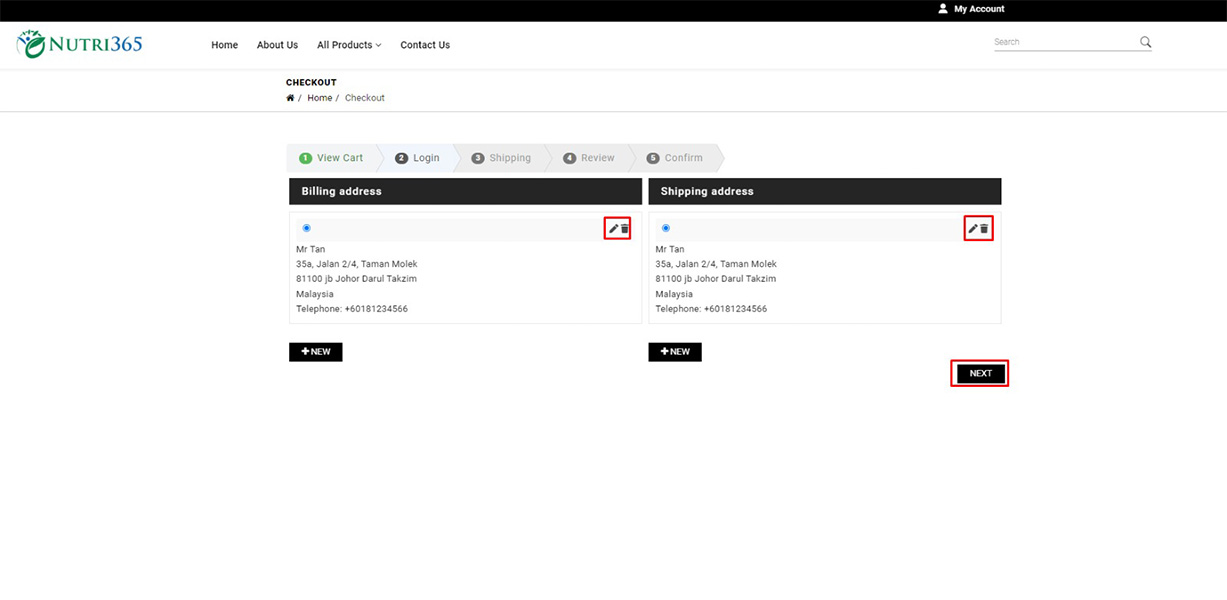Click the Nutri365 logo

pos(80,44)
